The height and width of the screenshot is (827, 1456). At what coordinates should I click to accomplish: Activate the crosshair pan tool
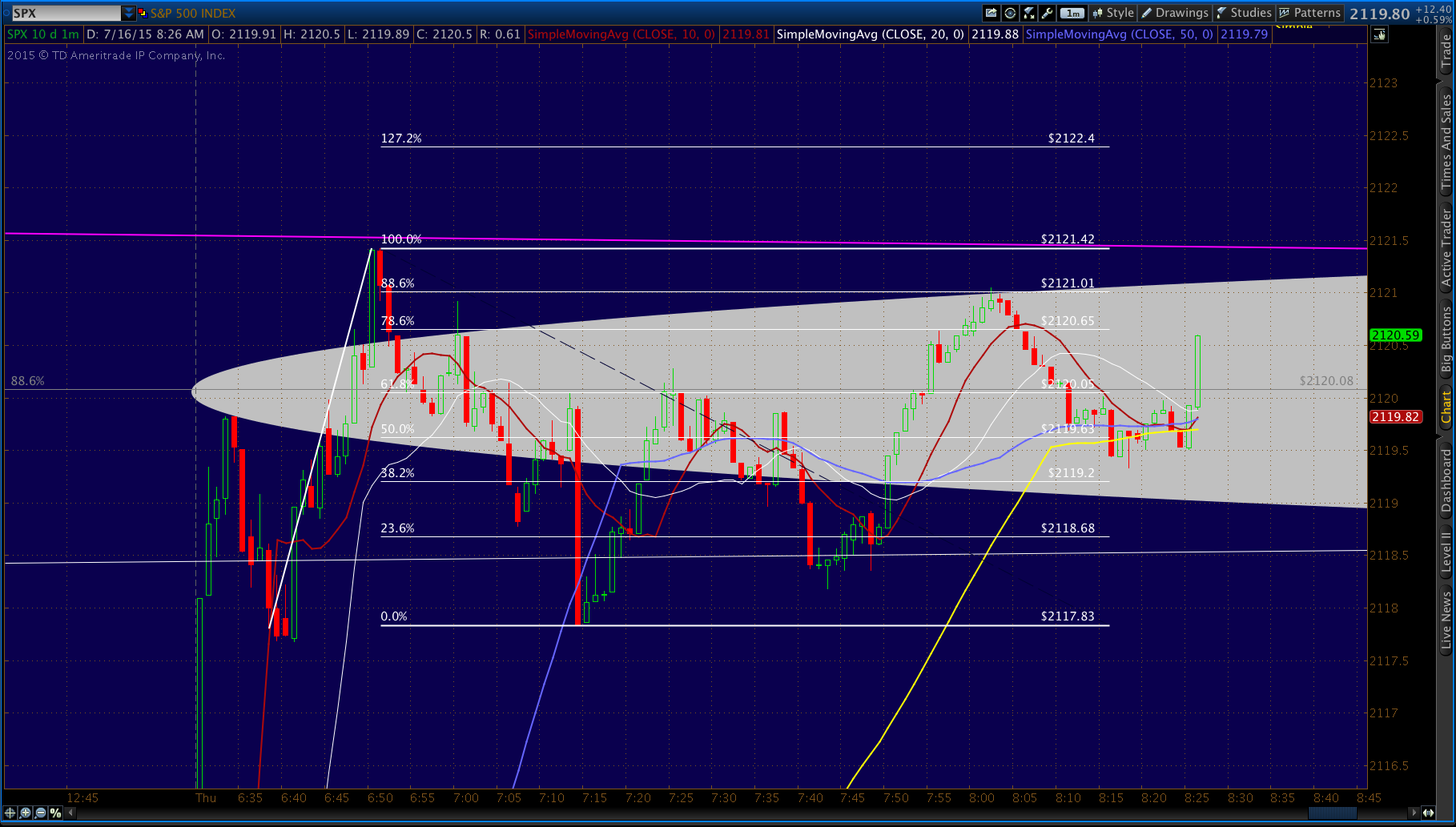pos(10,813)
